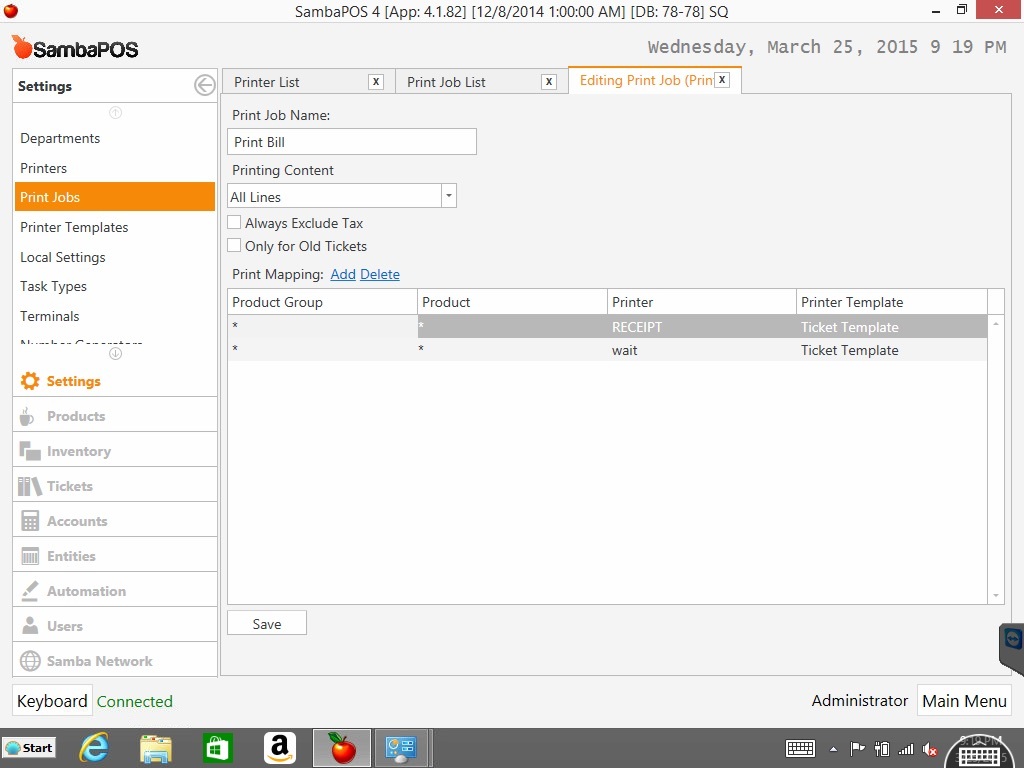Select Print Jobs in settings list
The image size is (1024, 768).
coord(114,197)
